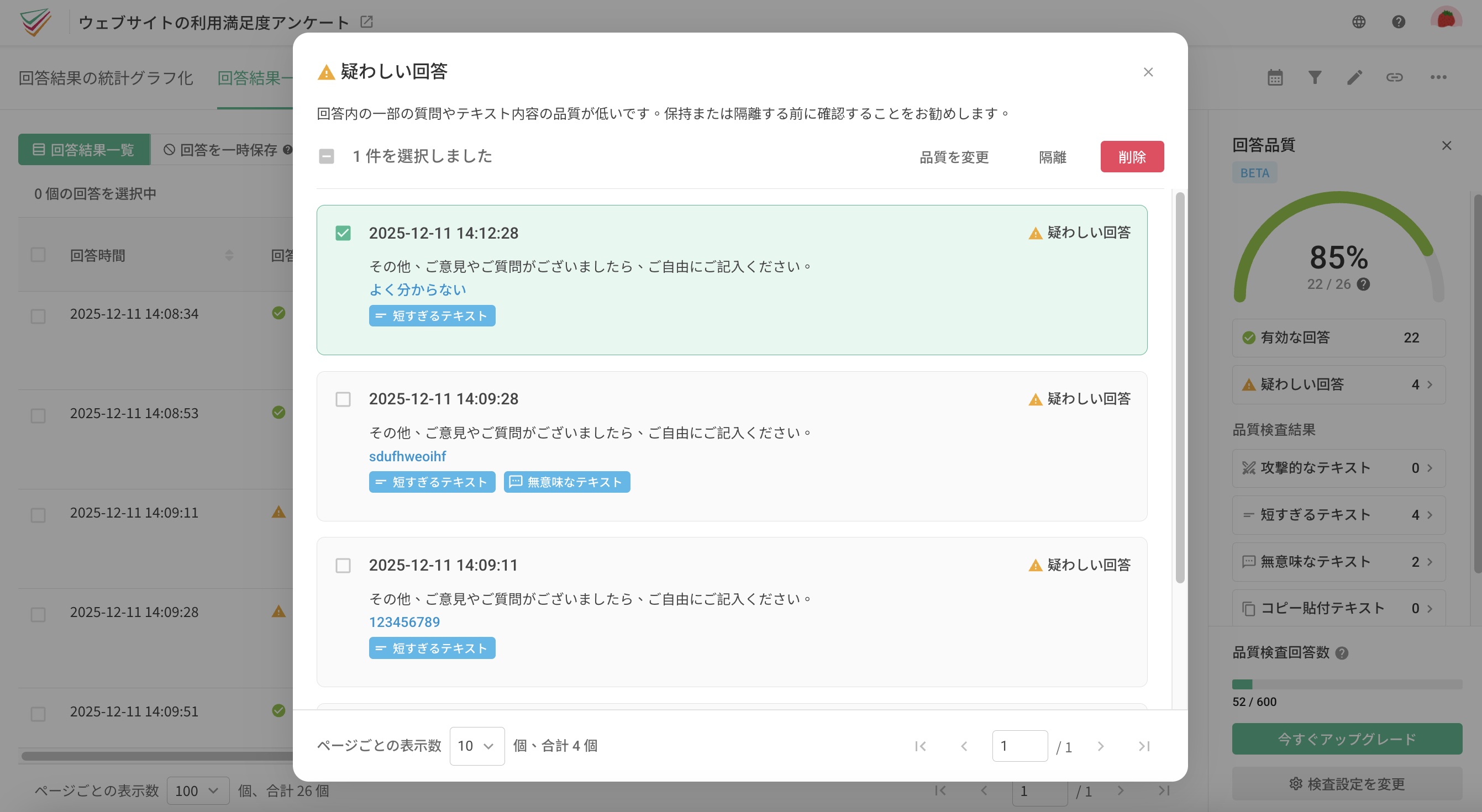Viewport: 1482px width, 812px height.
Task: Click 品質を変更 button
Action: 954,157
